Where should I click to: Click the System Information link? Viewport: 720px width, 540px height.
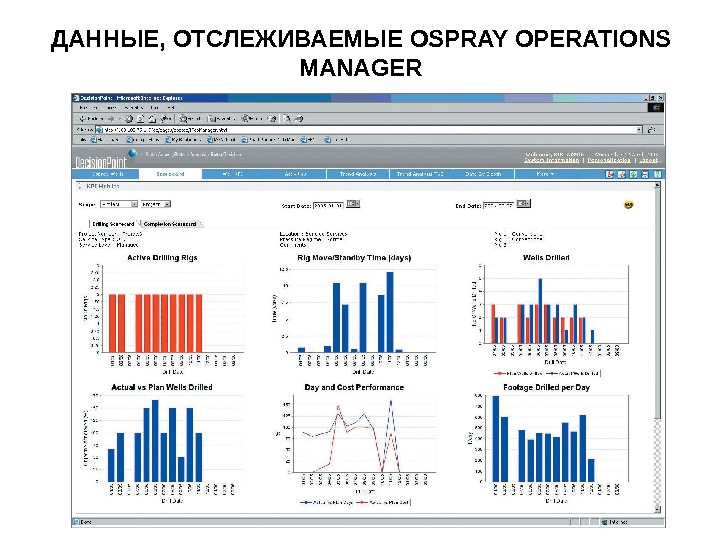(551, 160)
